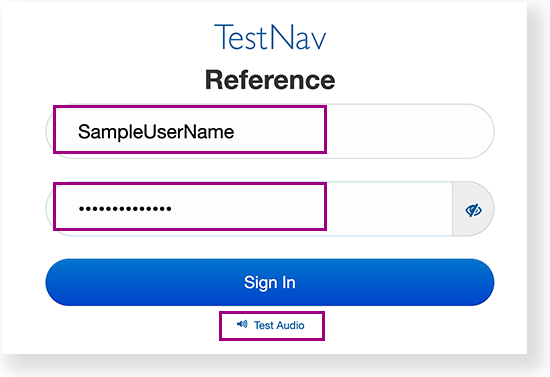Click the "Nav" portion of the TestNav logo
Viewport: 550px width, 377px height.
[x=299, y=37]
